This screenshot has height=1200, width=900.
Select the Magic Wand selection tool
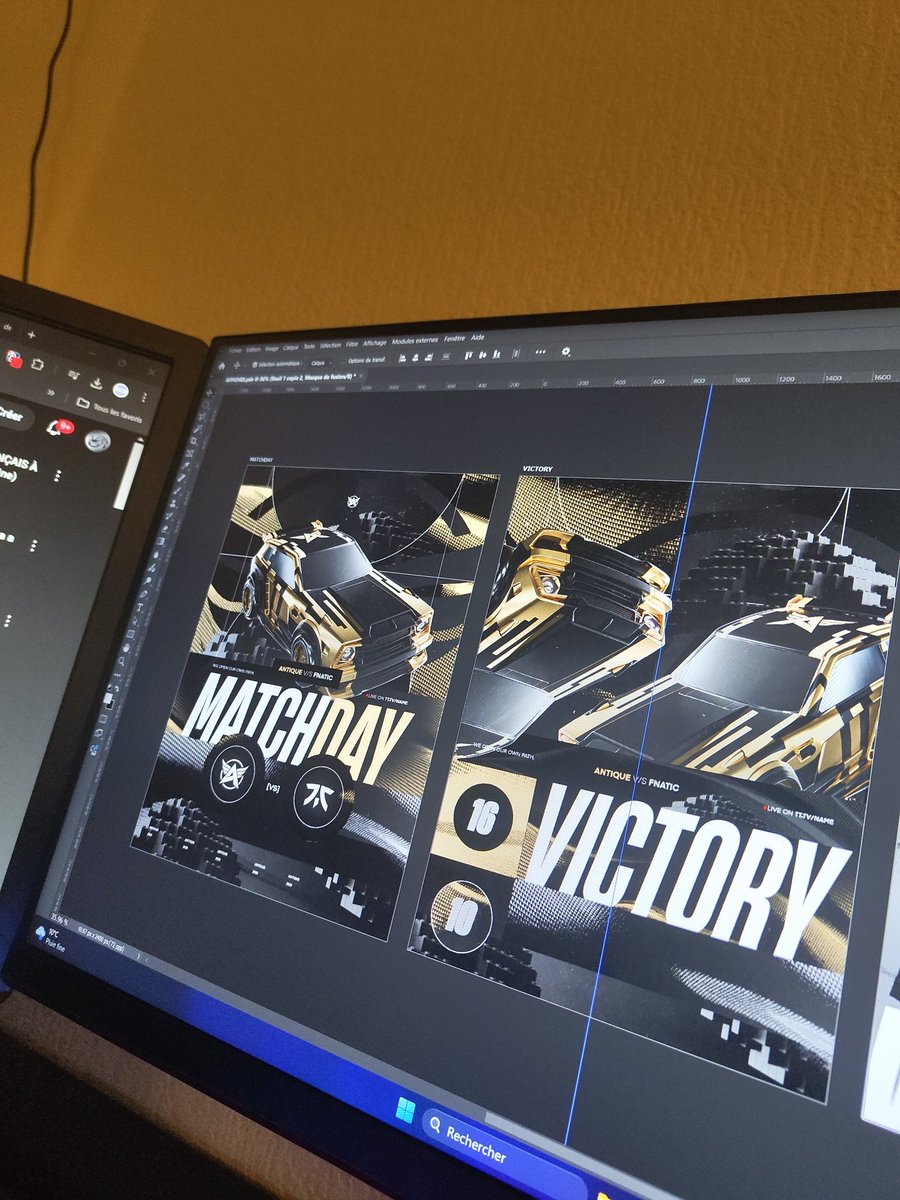[x=197, y=429]
